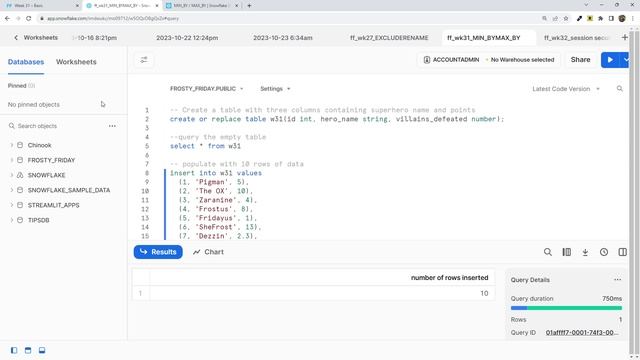The image size is (640, 360).
Task: Switch to the Worksheets sidebar tab
Action: tap(76, 62)
